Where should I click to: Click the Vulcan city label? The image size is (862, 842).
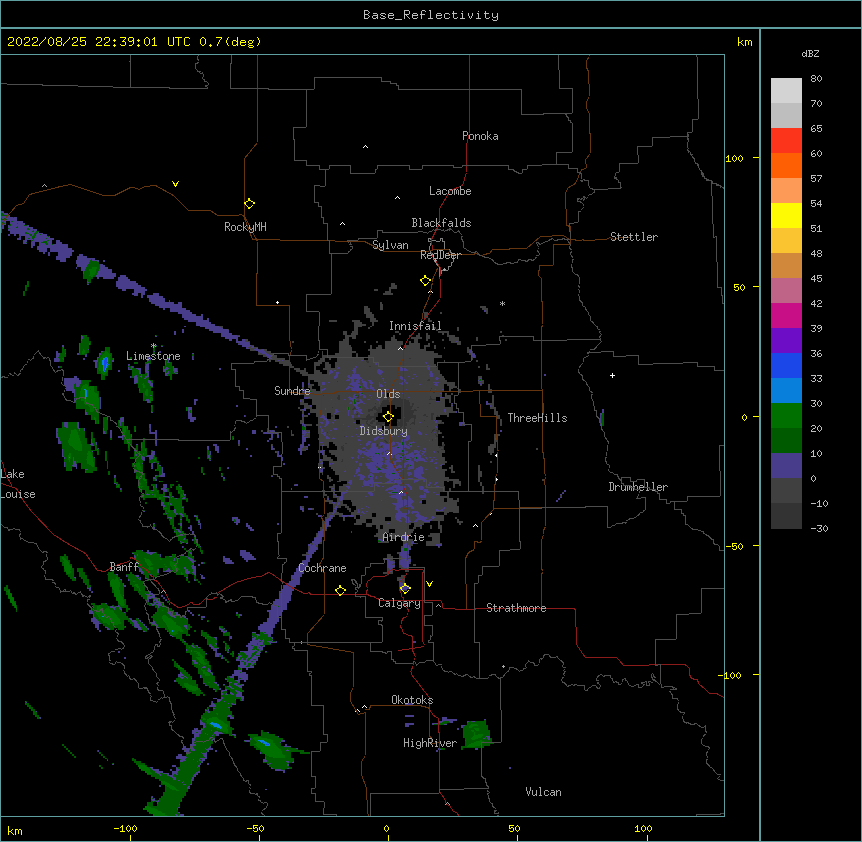pyautogui.click(x=543, y=792)
